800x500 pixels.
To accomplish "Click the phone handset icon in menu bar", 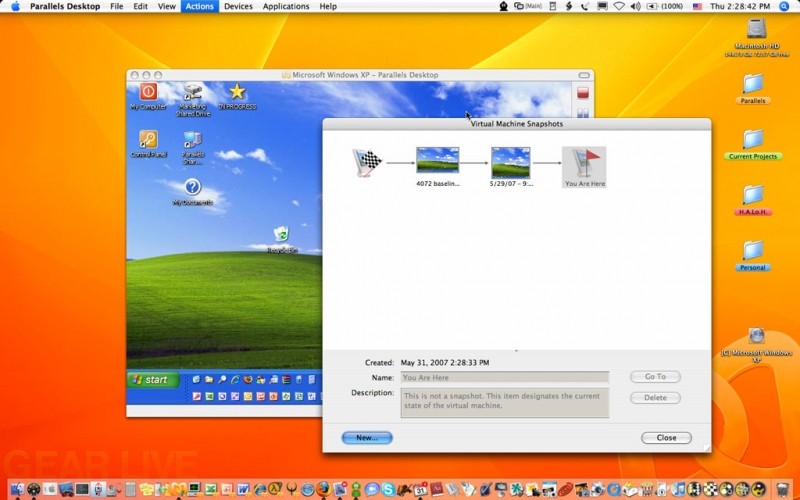I will click(585, 6).
